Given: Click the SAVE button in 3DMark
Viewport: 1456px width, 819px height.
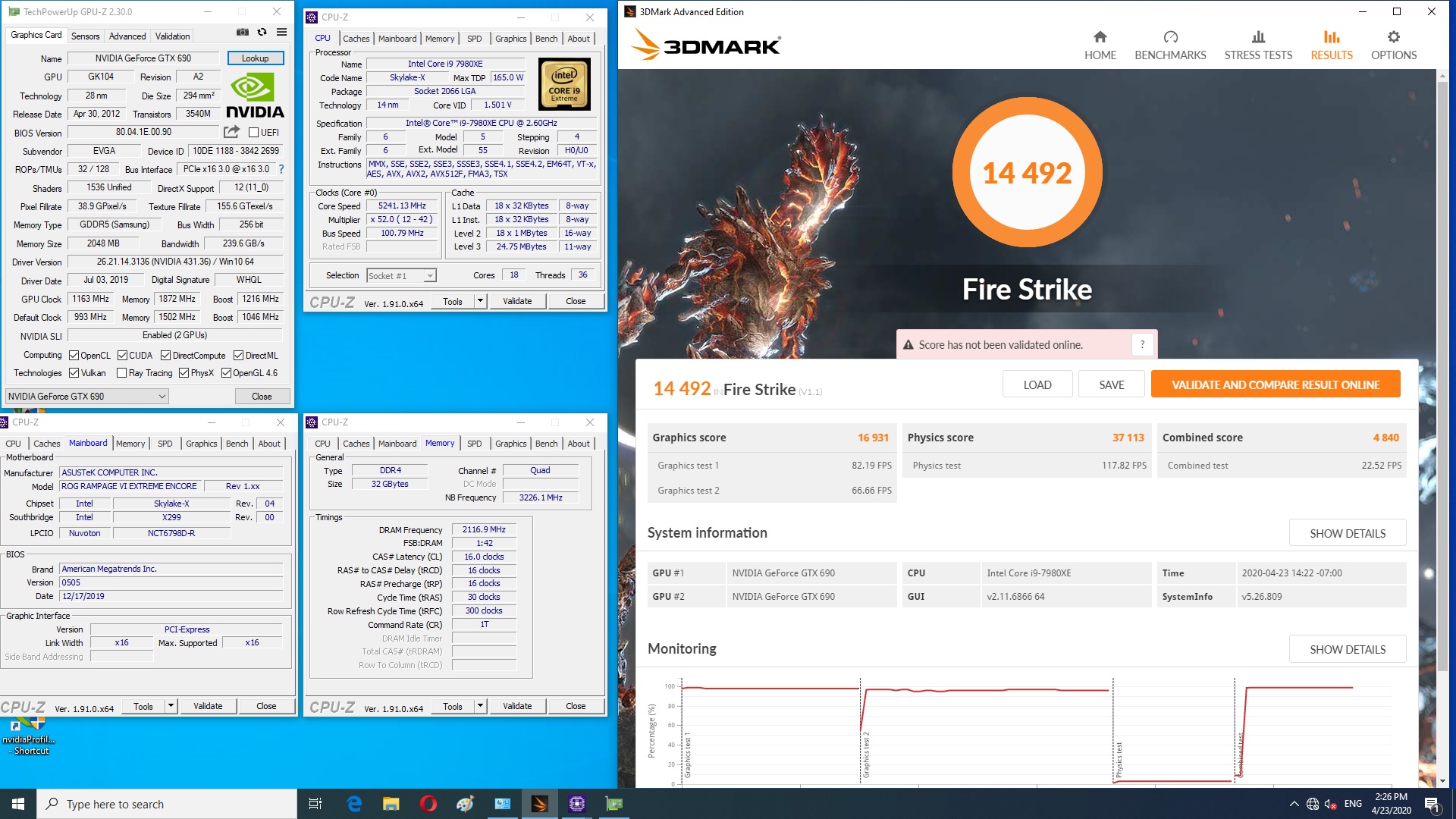Looking at the screenshot, I should tap(1112, 384).
